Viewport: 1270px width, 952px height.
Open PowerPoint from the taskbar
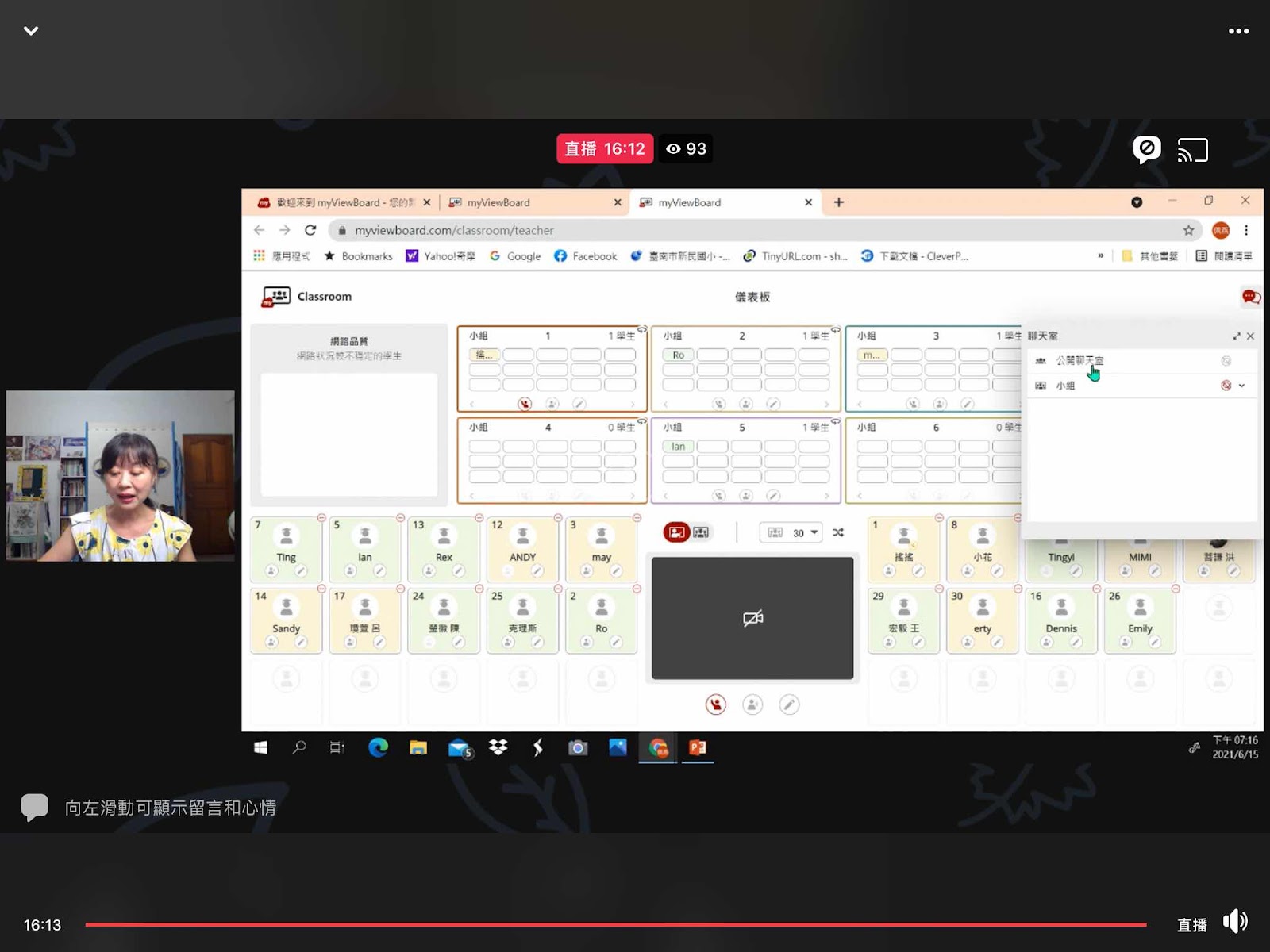(698, 747)
